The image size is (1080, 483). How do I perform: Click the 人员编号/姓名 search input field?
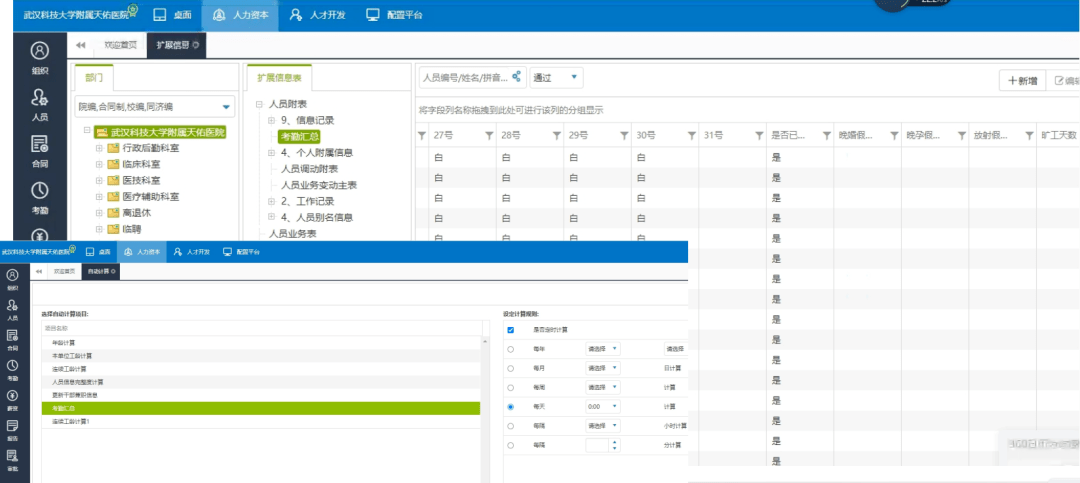pos(462,77)
